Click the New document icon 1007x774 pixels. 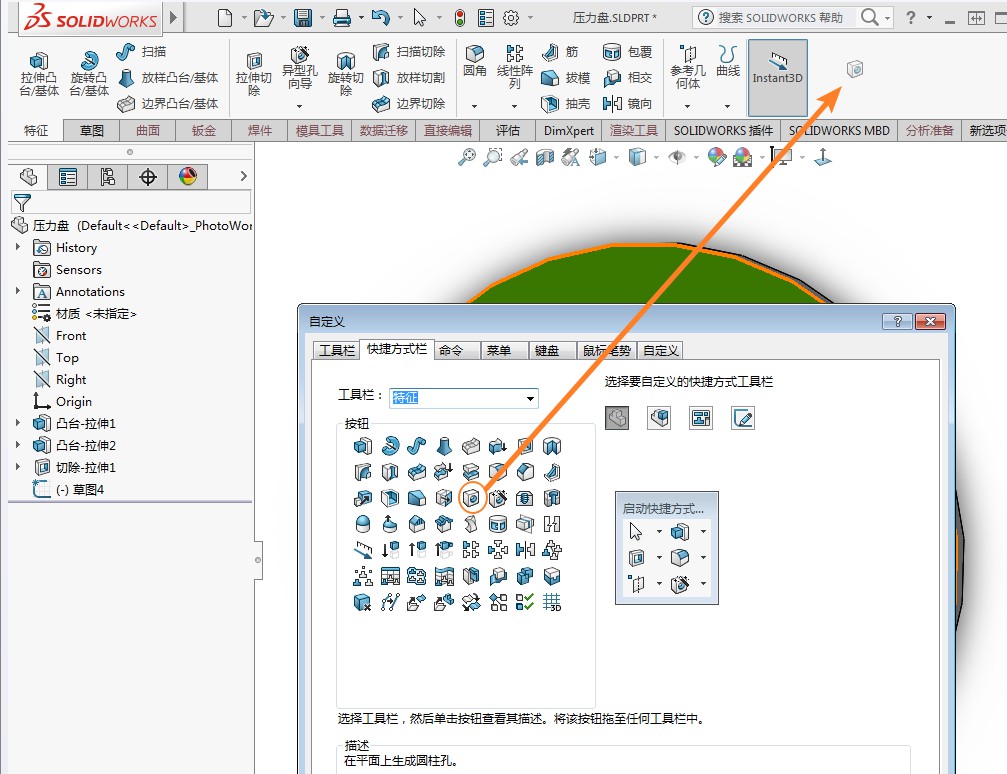(x=225, y=17)
